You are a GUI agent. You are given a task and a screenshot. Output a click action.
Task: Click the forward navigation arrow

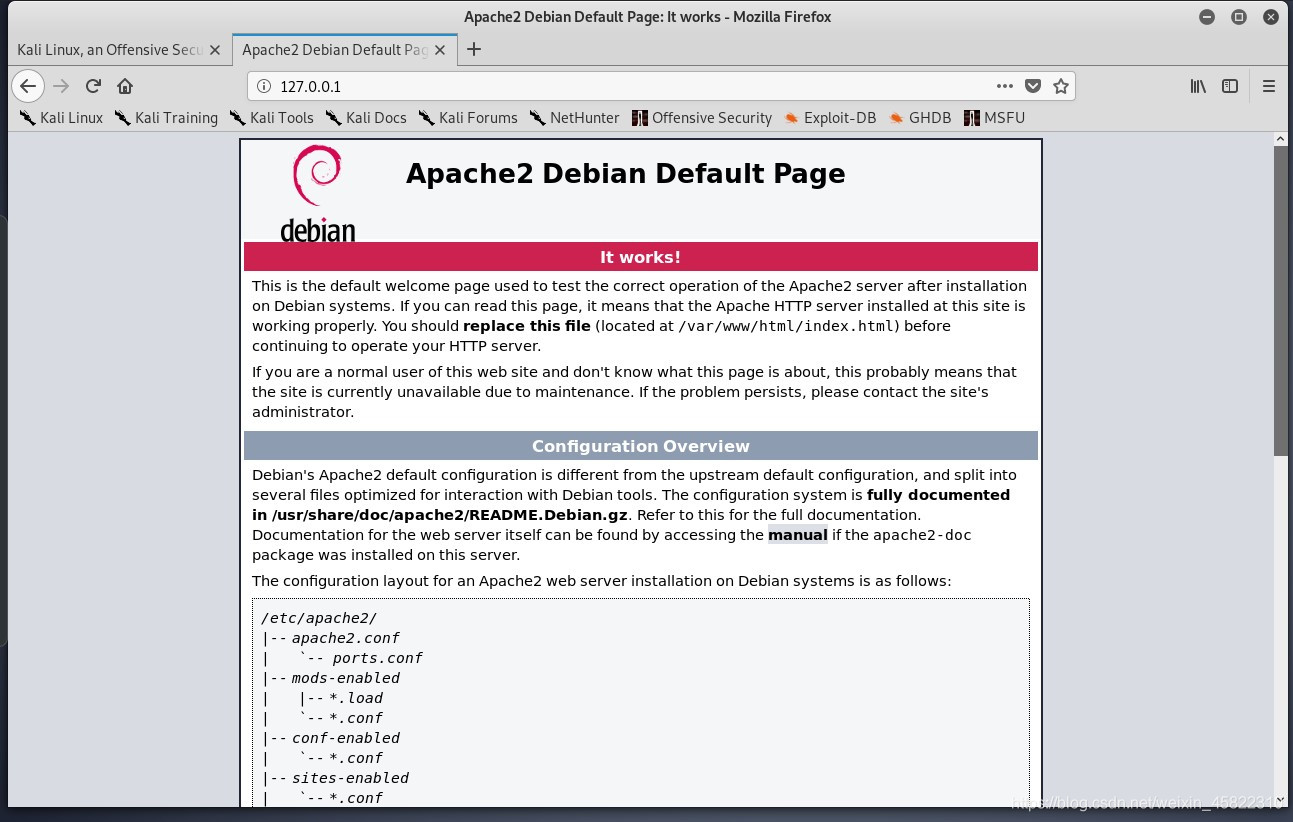[61, 86]
